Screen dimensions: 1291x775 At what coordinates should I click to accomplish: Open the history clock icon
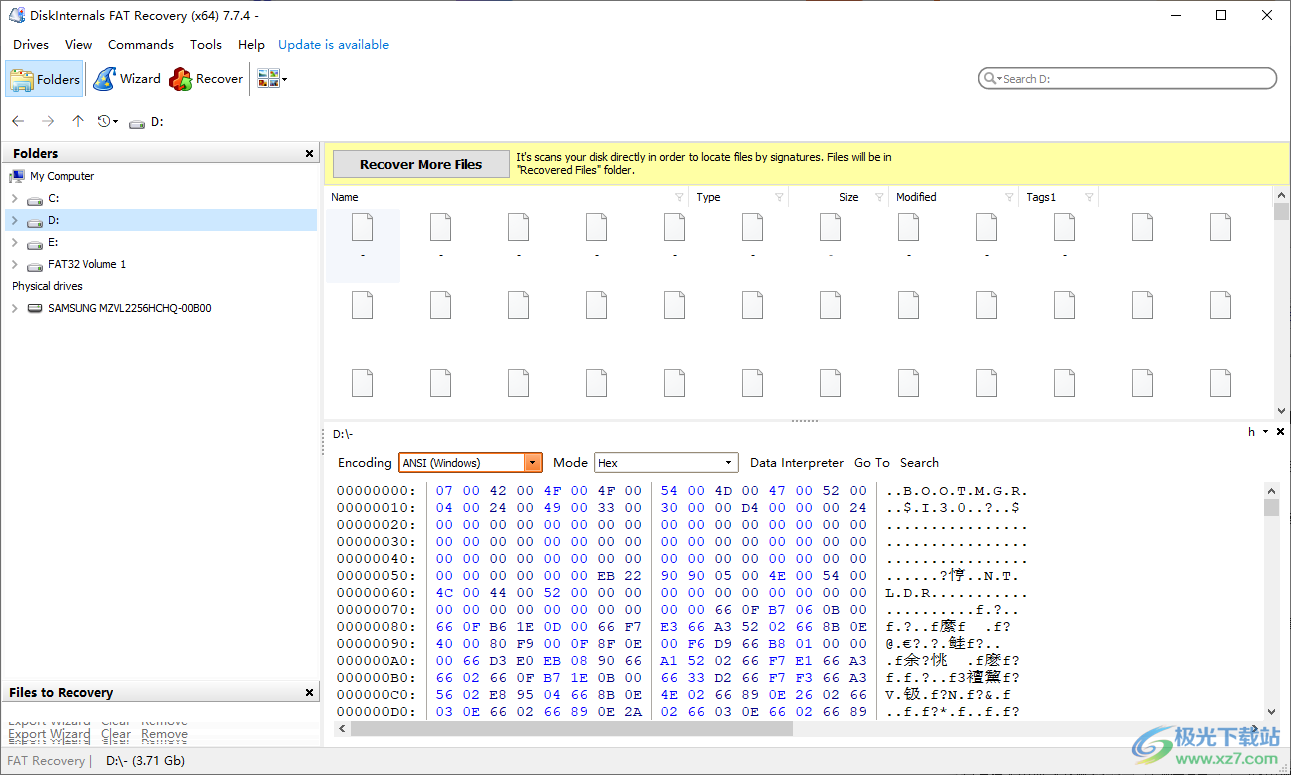click(104, 120)
